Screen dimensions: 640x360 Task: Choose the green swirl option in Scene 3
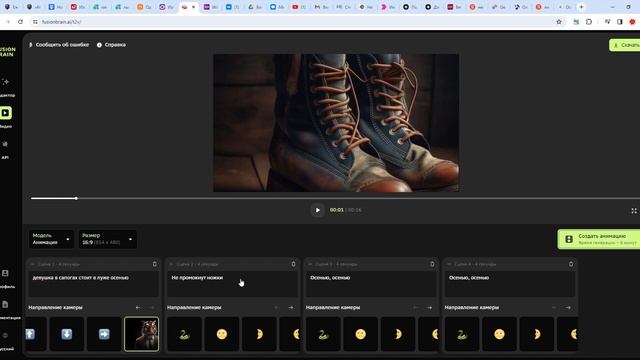point(323,334)
